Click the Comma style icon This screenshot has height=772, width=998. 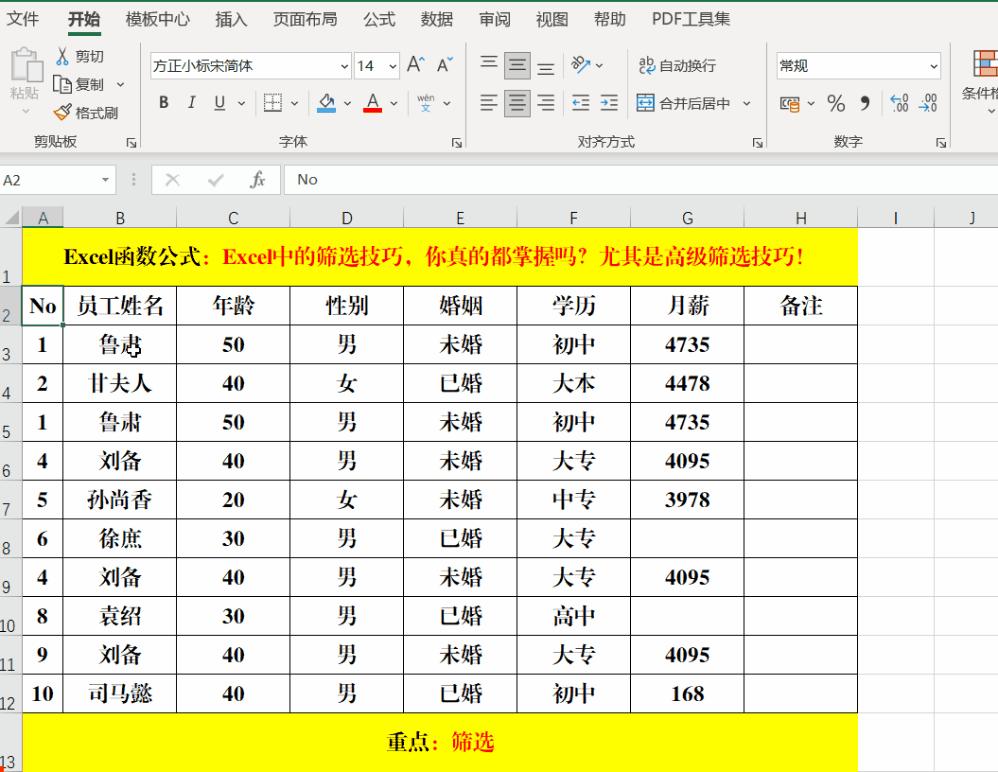[x=865, y=103]
